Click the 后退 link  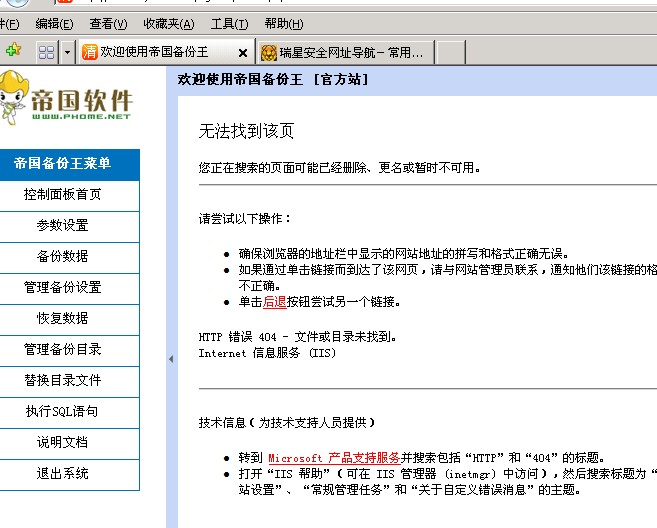click(x=274, y=302)
